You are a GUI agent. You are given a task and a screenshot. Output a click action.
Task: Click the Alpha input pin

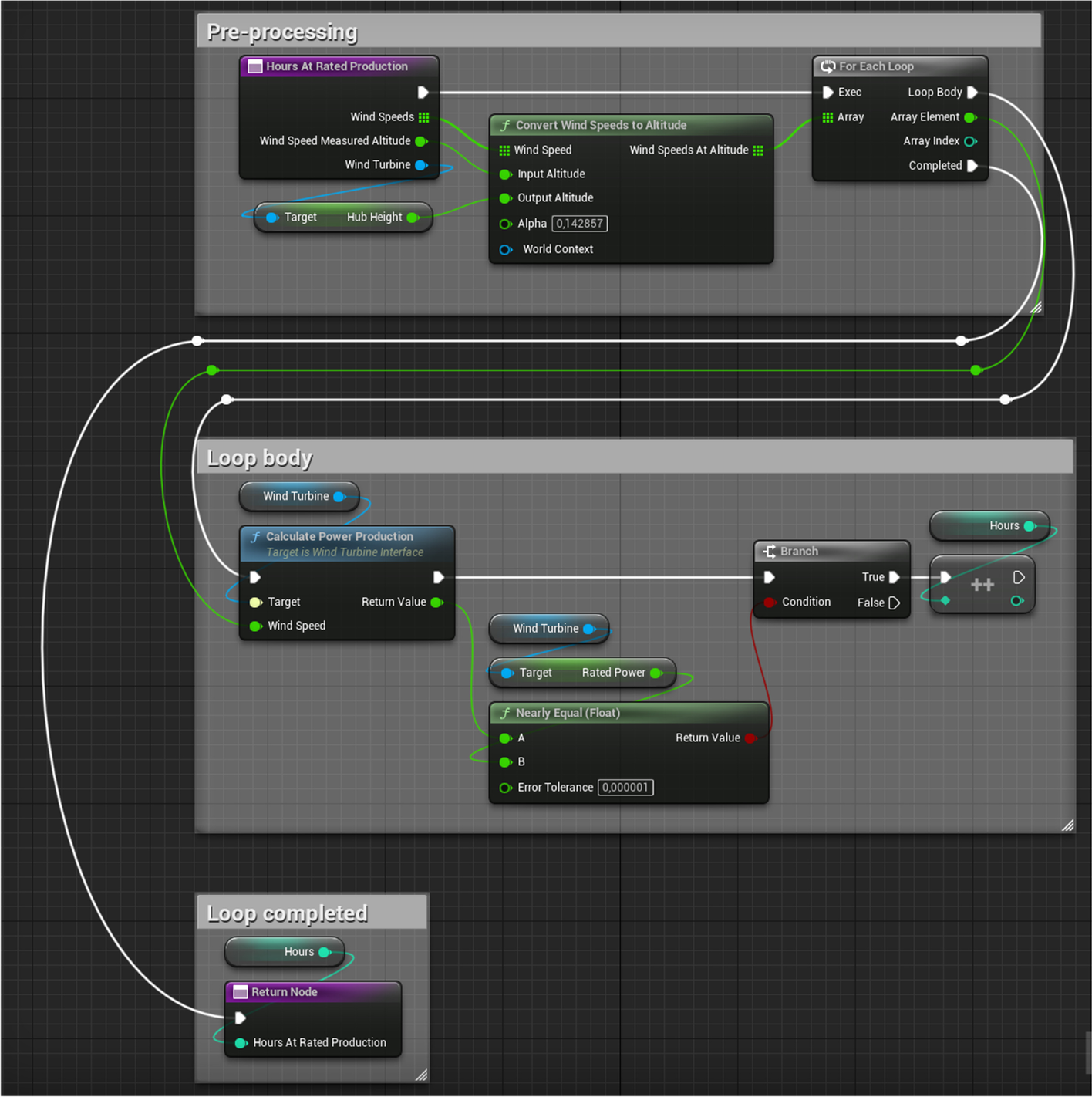click(x=505, y=224)
